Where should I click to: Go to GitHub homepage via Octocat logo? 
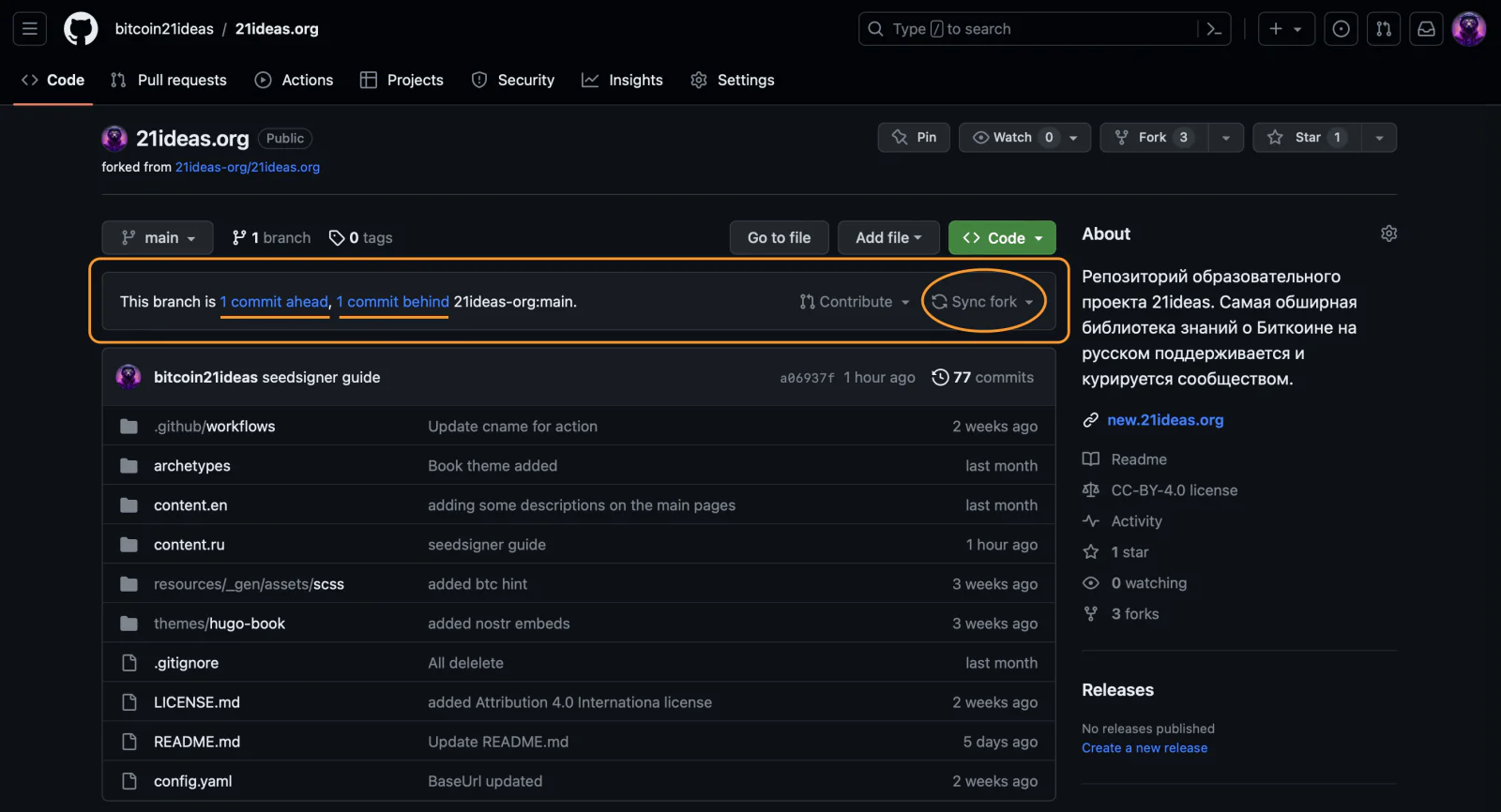point(81,29)
